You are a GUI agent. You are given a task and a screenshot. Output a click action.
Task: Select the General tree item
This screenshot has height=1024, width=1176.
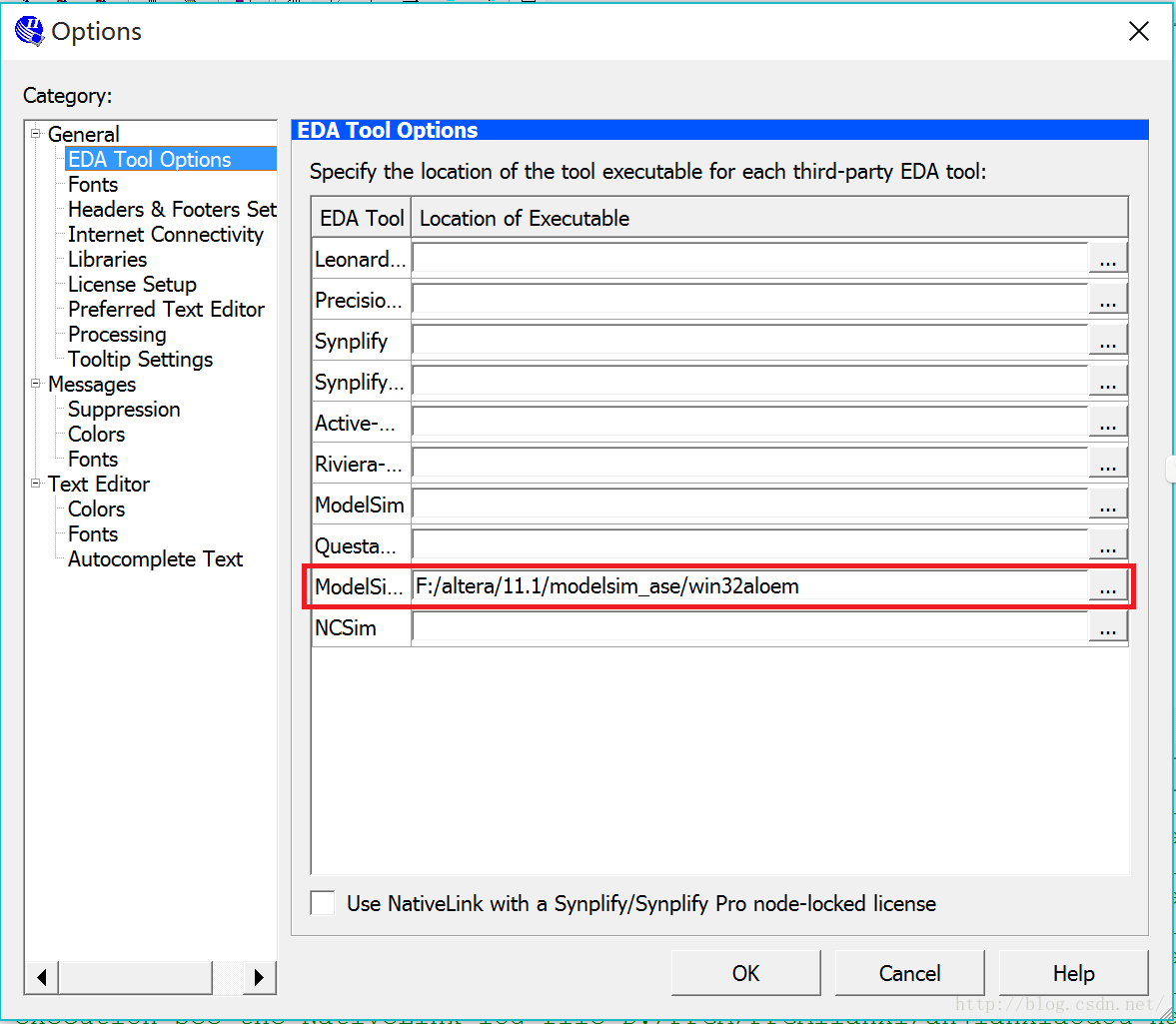83,134
